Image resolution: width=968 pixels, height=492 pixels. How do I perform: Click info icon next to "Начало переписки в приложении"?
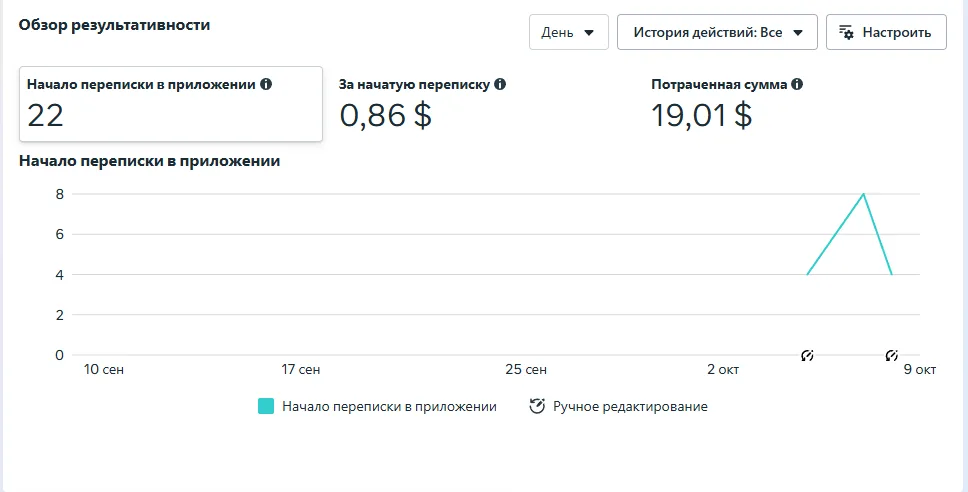click(266, 84)
